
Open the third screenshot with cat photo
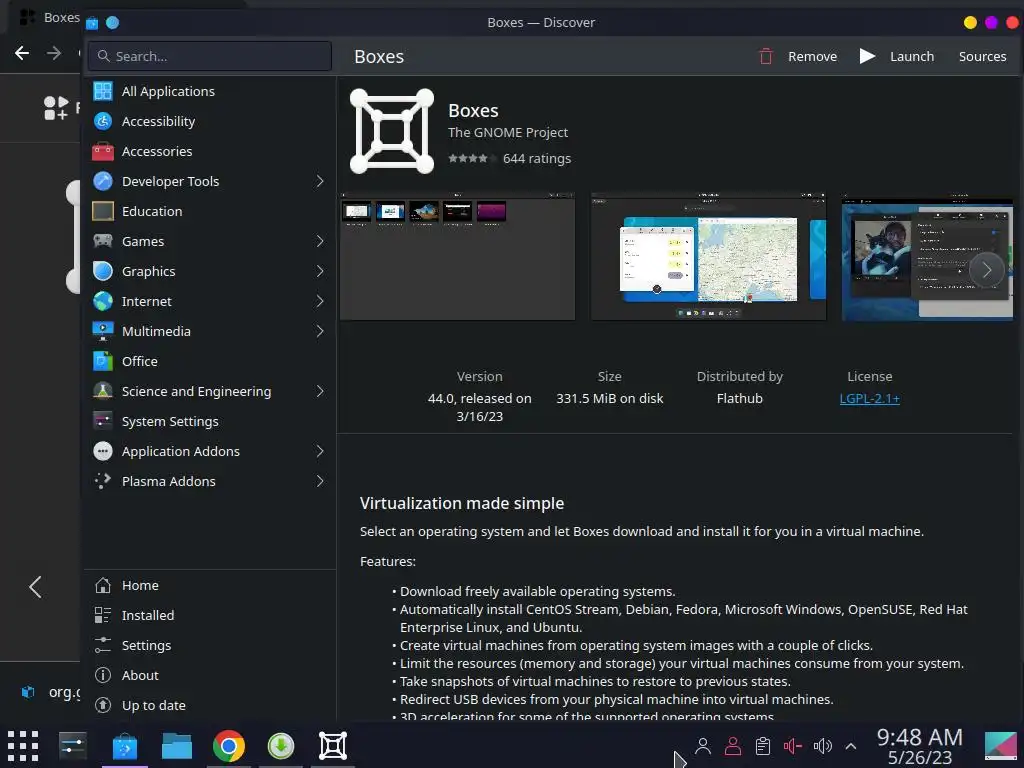(x=927, y=257)
